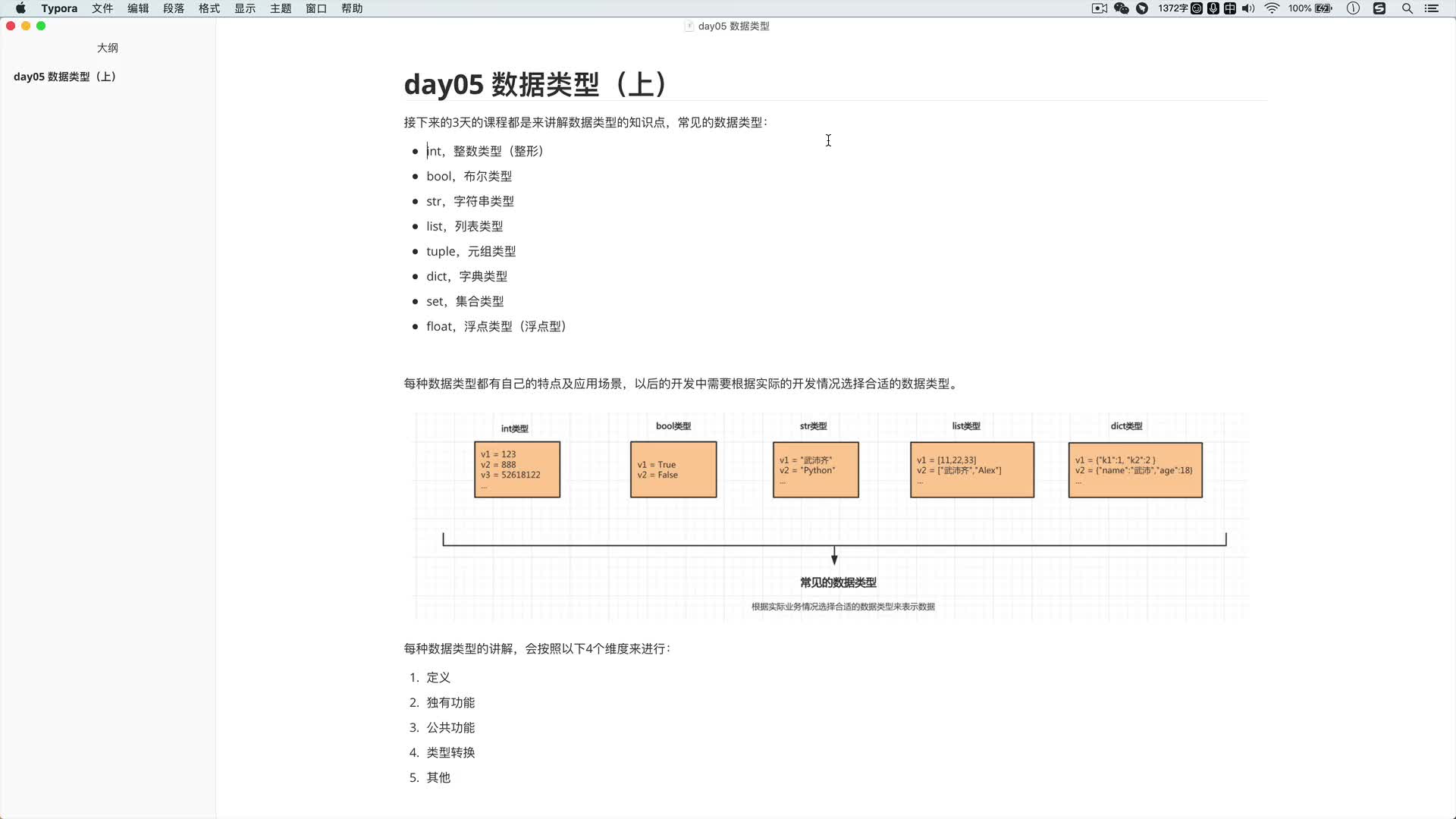The image size is (1456, 819).
Task: Click the 100% battery status icon
Action: (x=1310, y=8)
